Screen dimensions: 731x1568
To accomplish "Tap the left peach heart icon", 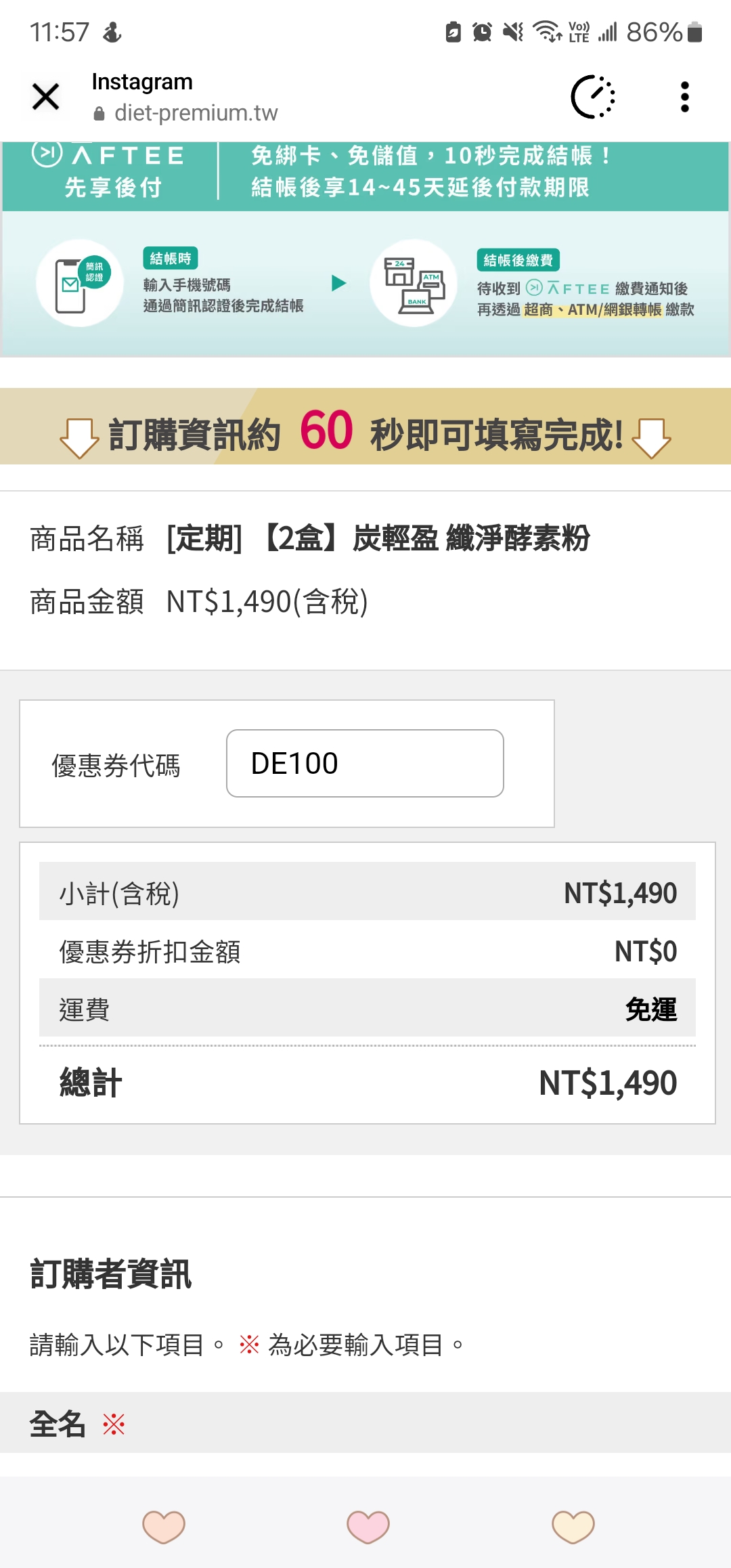I will (164, 1527).
